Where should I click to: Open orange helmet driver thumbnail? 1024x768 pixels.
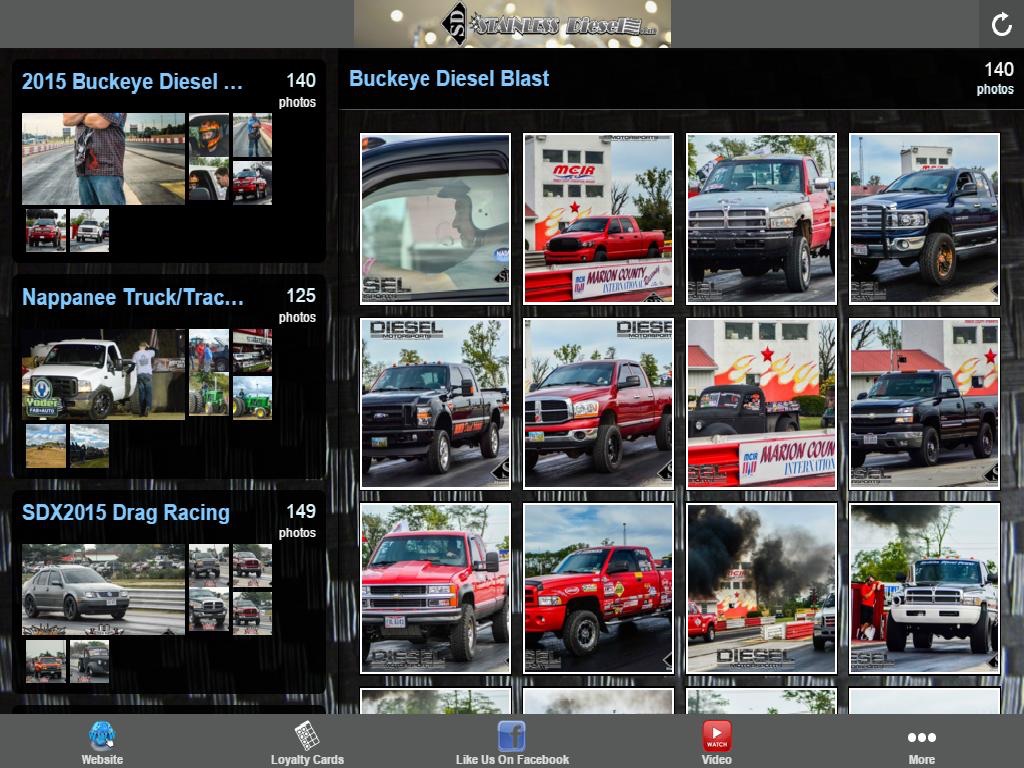point(209,135)
